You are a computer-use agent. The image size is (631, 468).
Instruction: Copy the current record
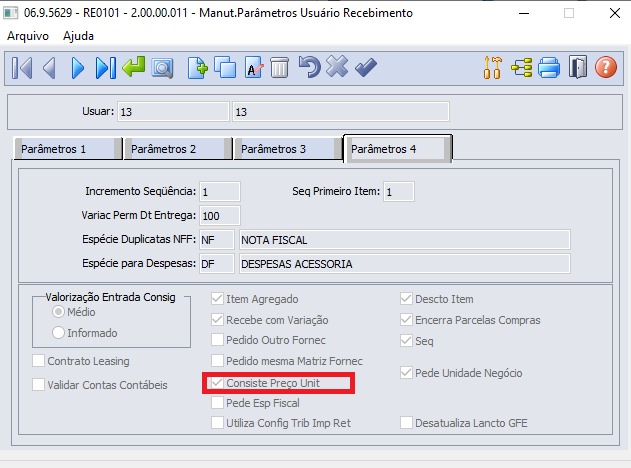[x=225, y=67]
